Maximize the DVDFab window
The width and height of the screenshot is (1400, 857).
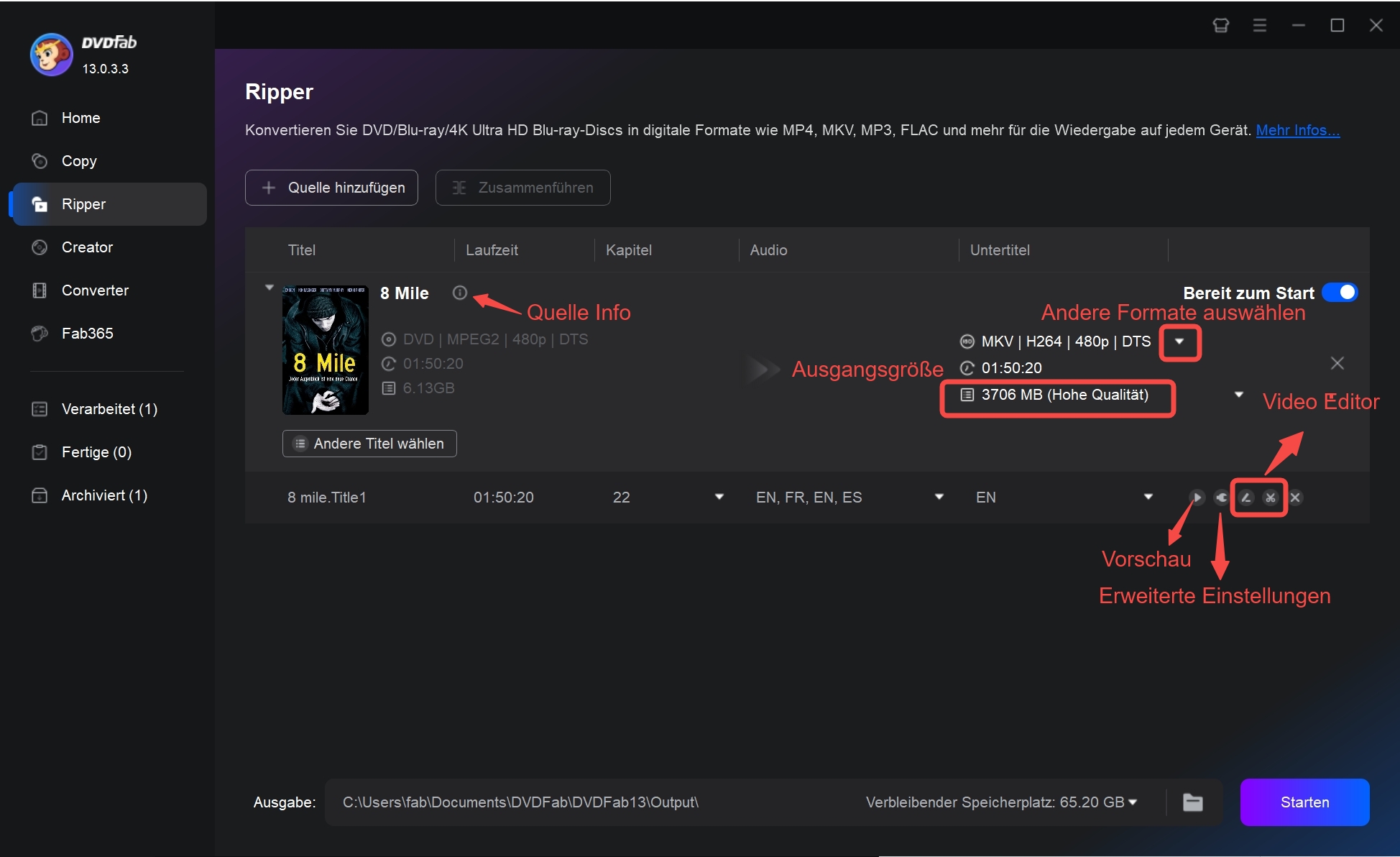pos(1337,25)
